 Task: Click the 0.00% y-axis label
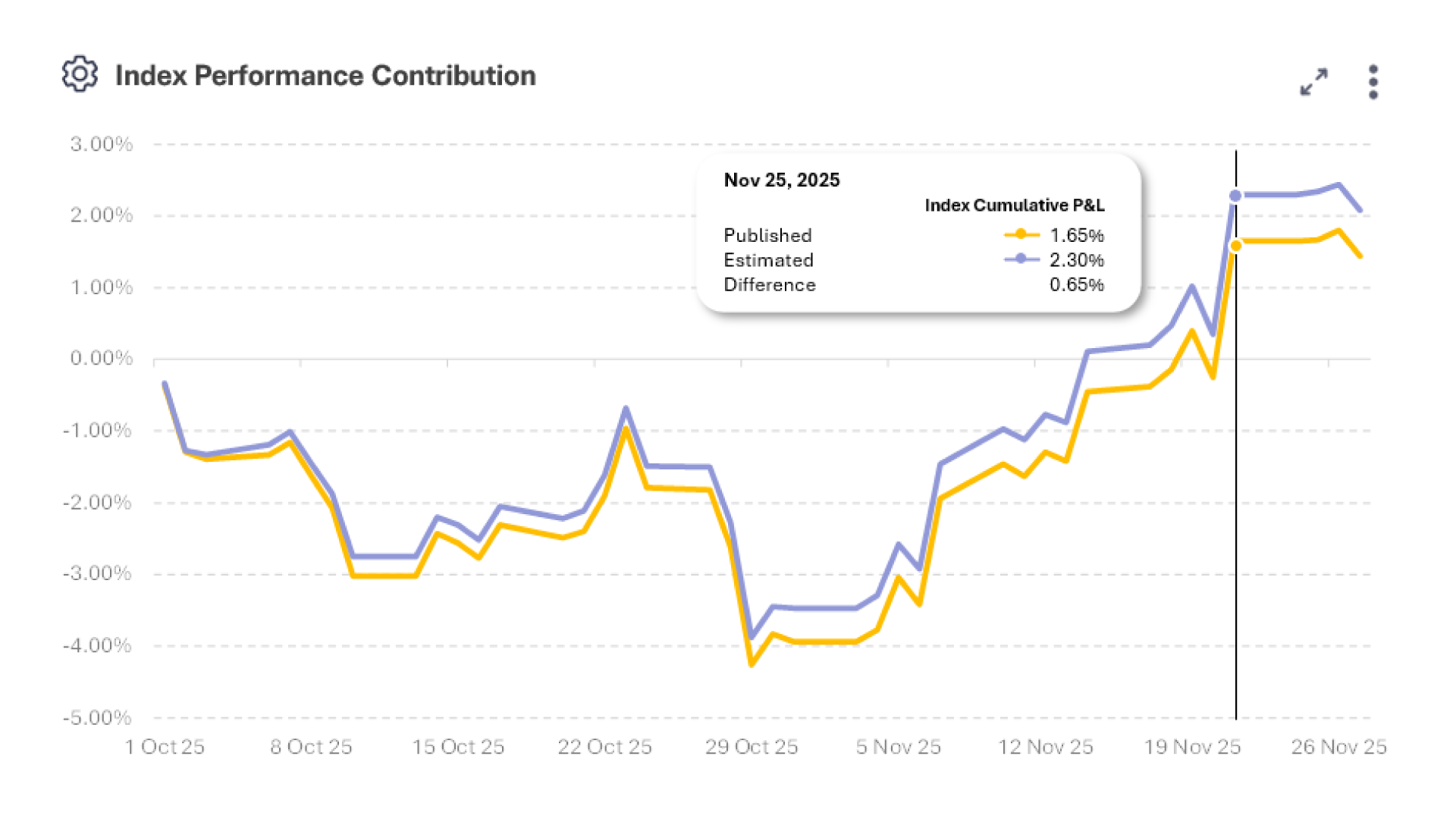(102, 358)
